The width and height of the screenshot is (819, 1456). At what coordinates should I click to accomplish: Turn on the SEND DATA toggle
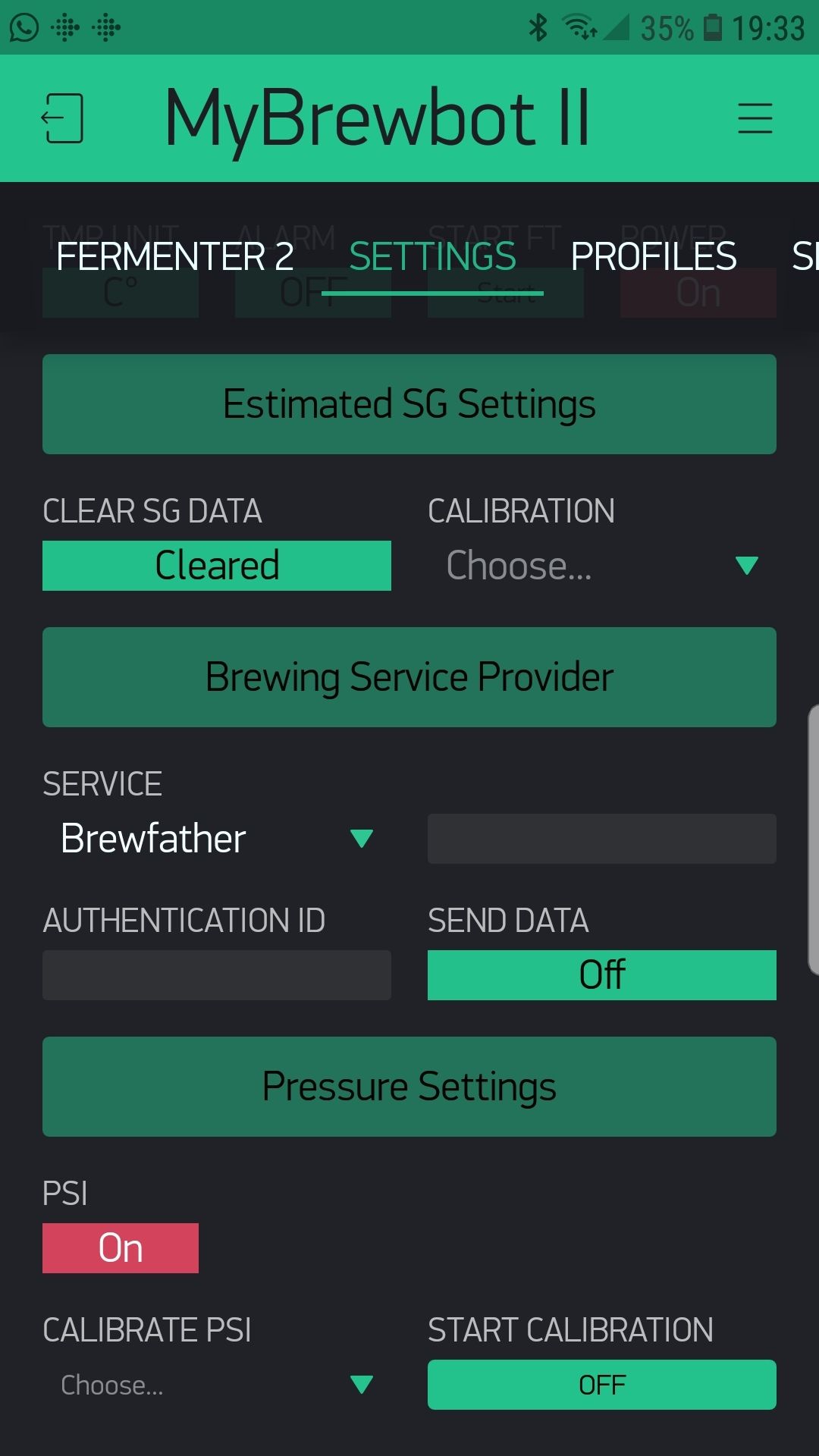pos(601,975)
